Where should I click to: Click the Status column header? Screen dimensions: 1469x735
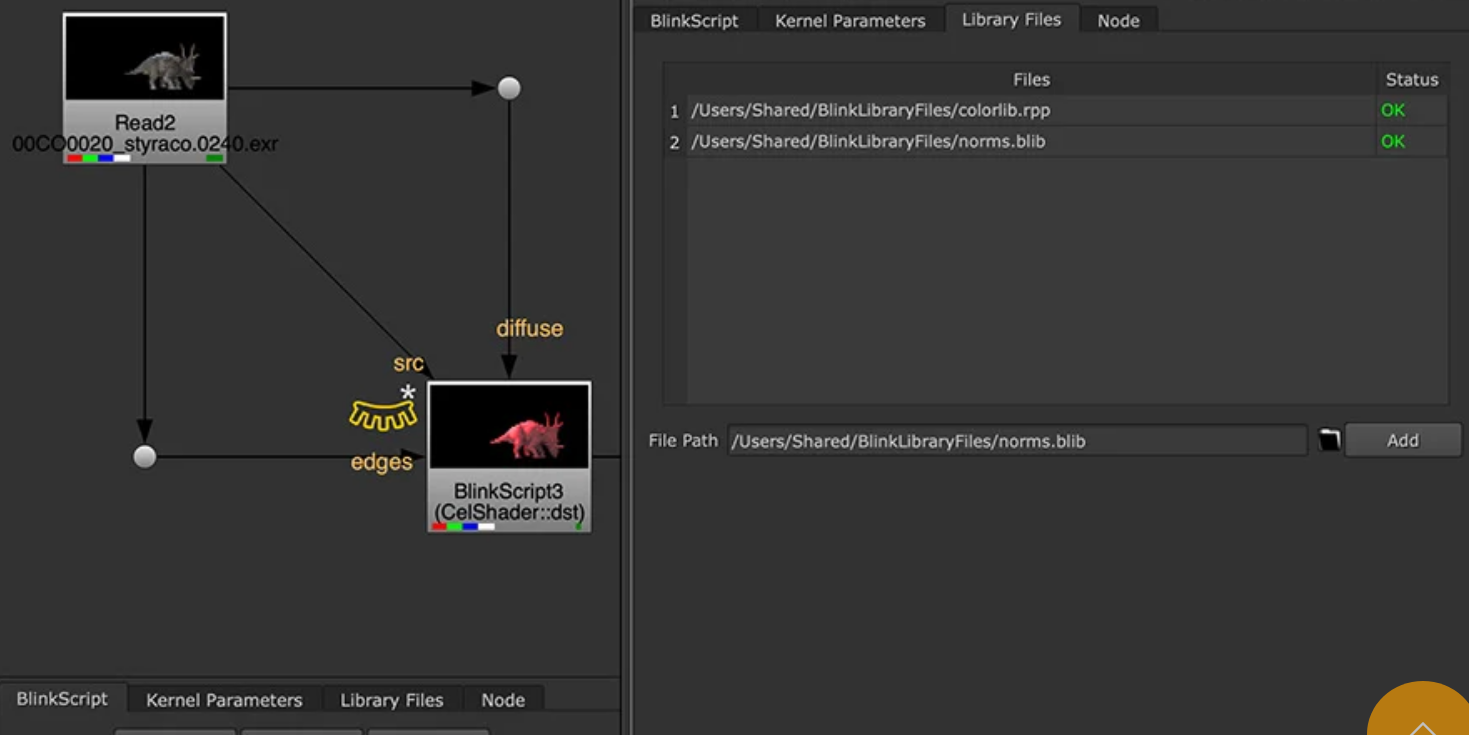click(1411, 79)
